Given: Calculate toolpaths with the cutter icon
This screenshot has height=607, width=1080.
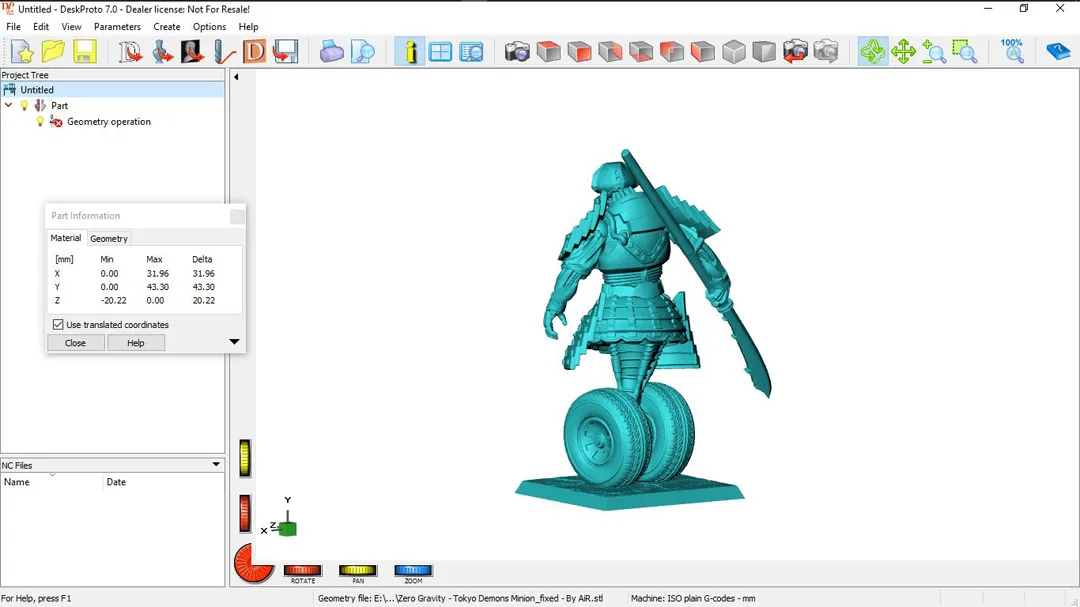Looking at the screenshot, I should (223, 52).
